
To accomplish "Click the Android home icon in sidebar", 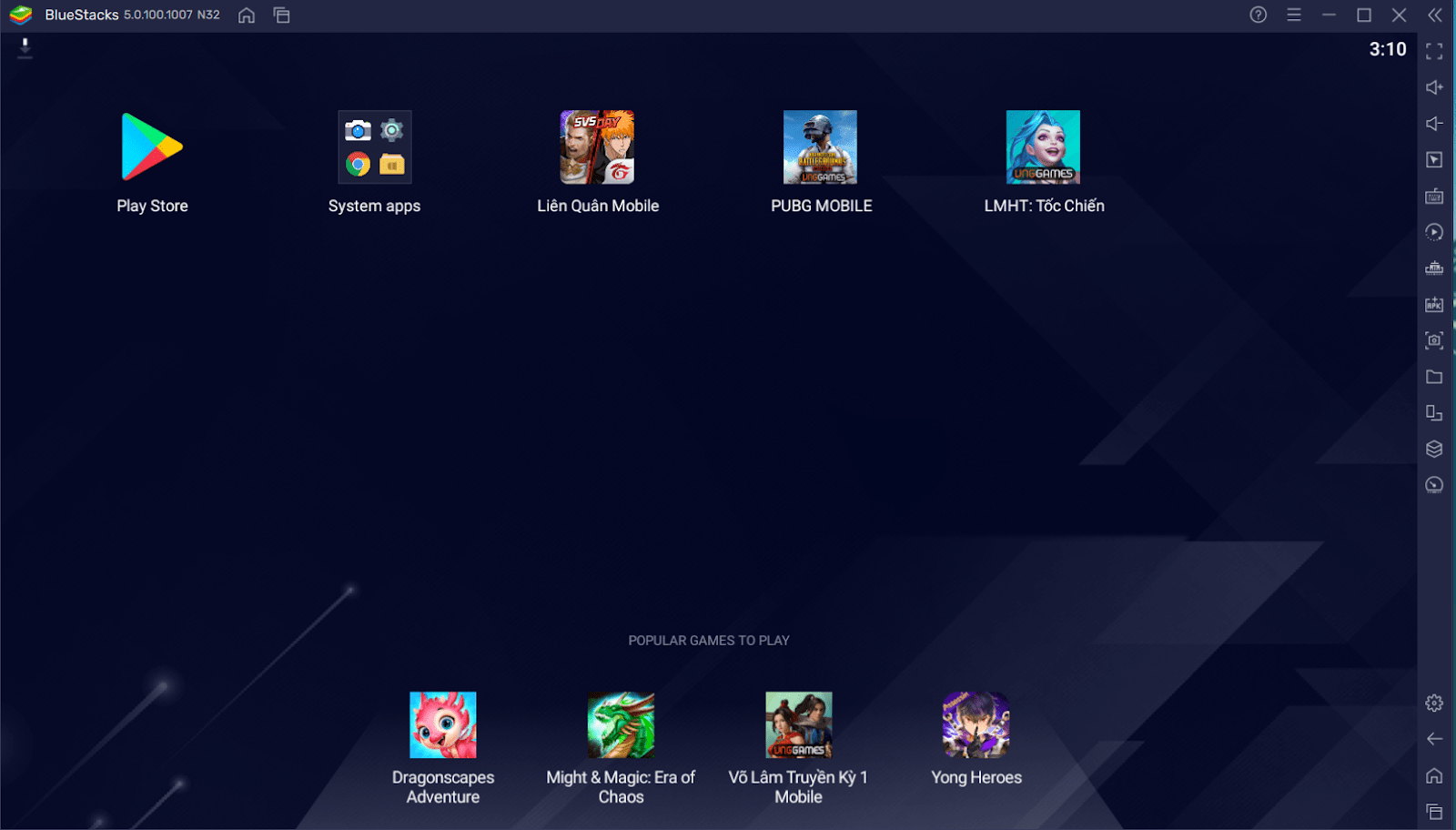I will point(1434,775).
